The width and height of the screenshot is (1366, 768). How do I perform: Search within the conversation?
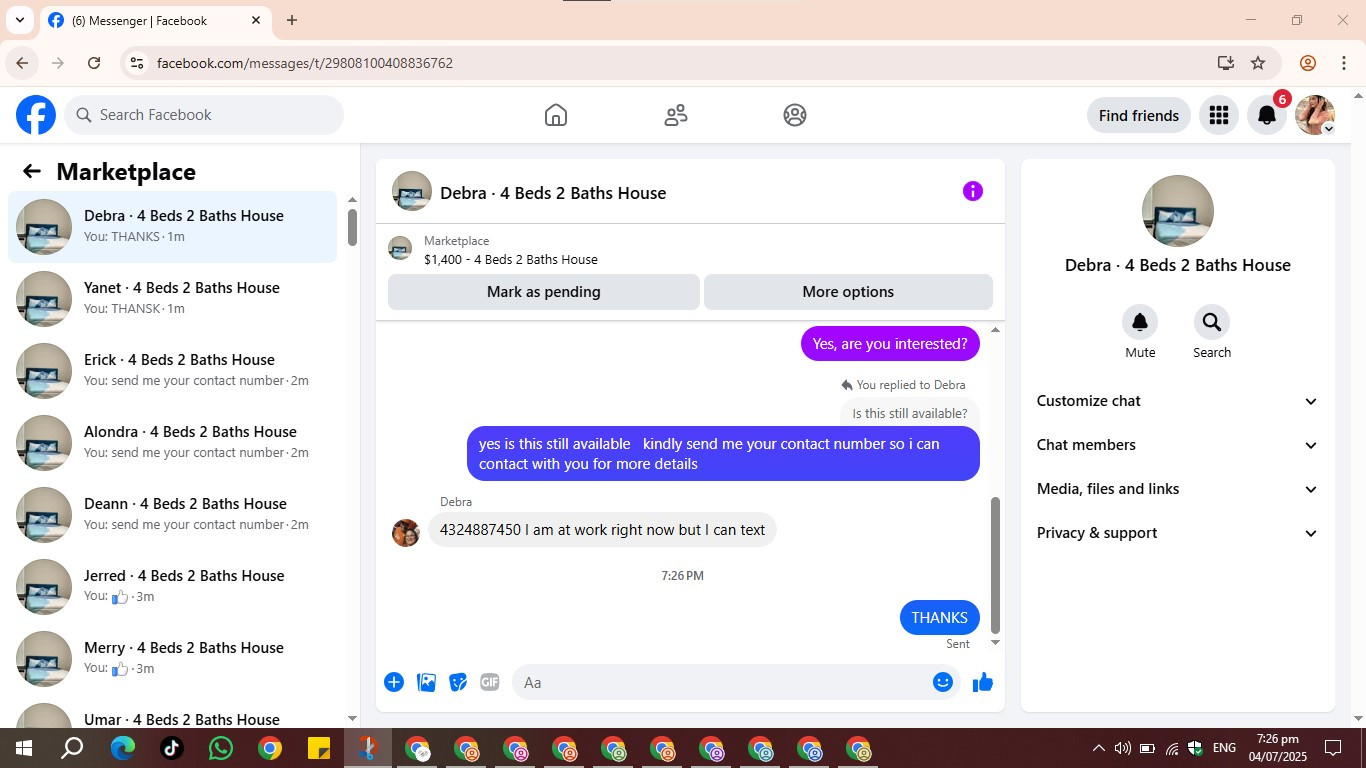[x=1212, y=322]
